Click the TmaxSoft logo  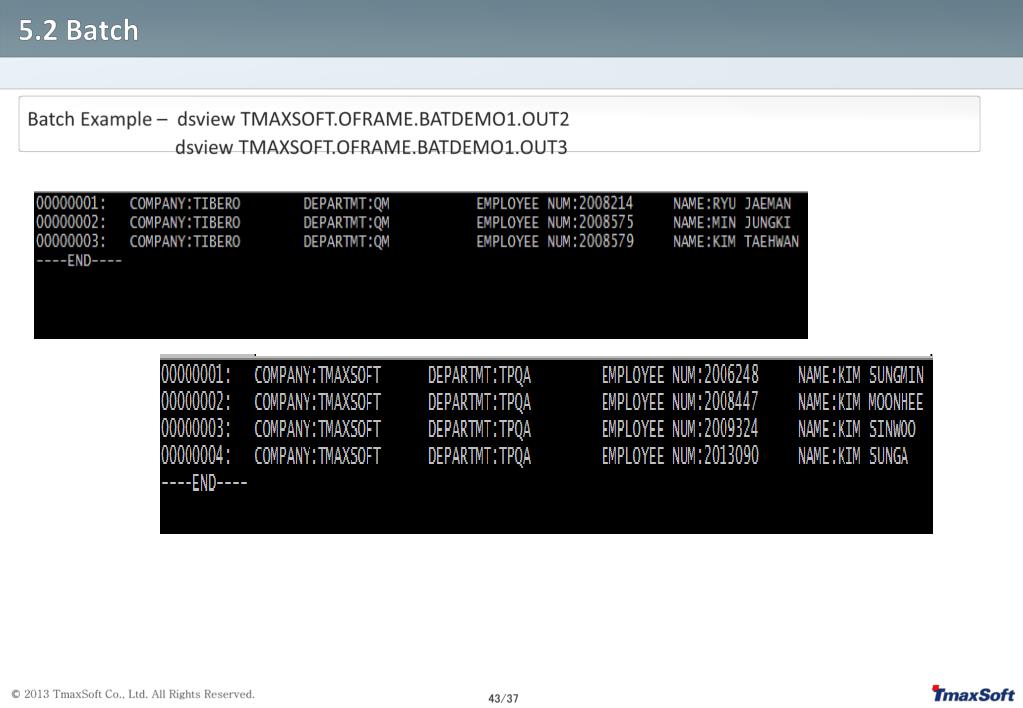(973, 694)
